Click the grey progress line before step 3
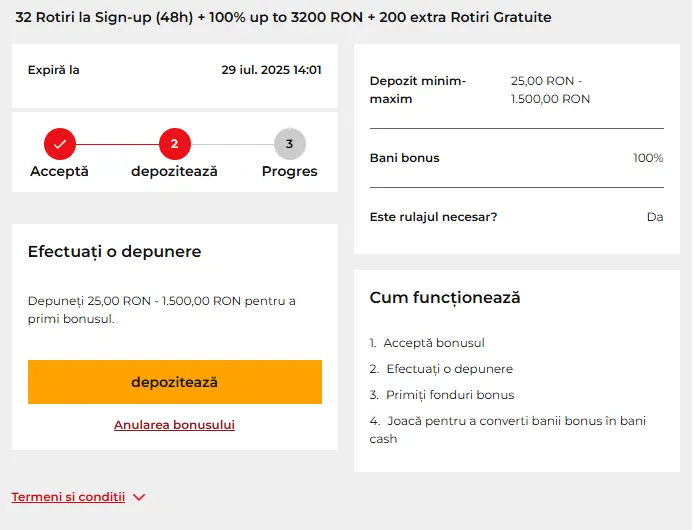 (x=232, y=144)
